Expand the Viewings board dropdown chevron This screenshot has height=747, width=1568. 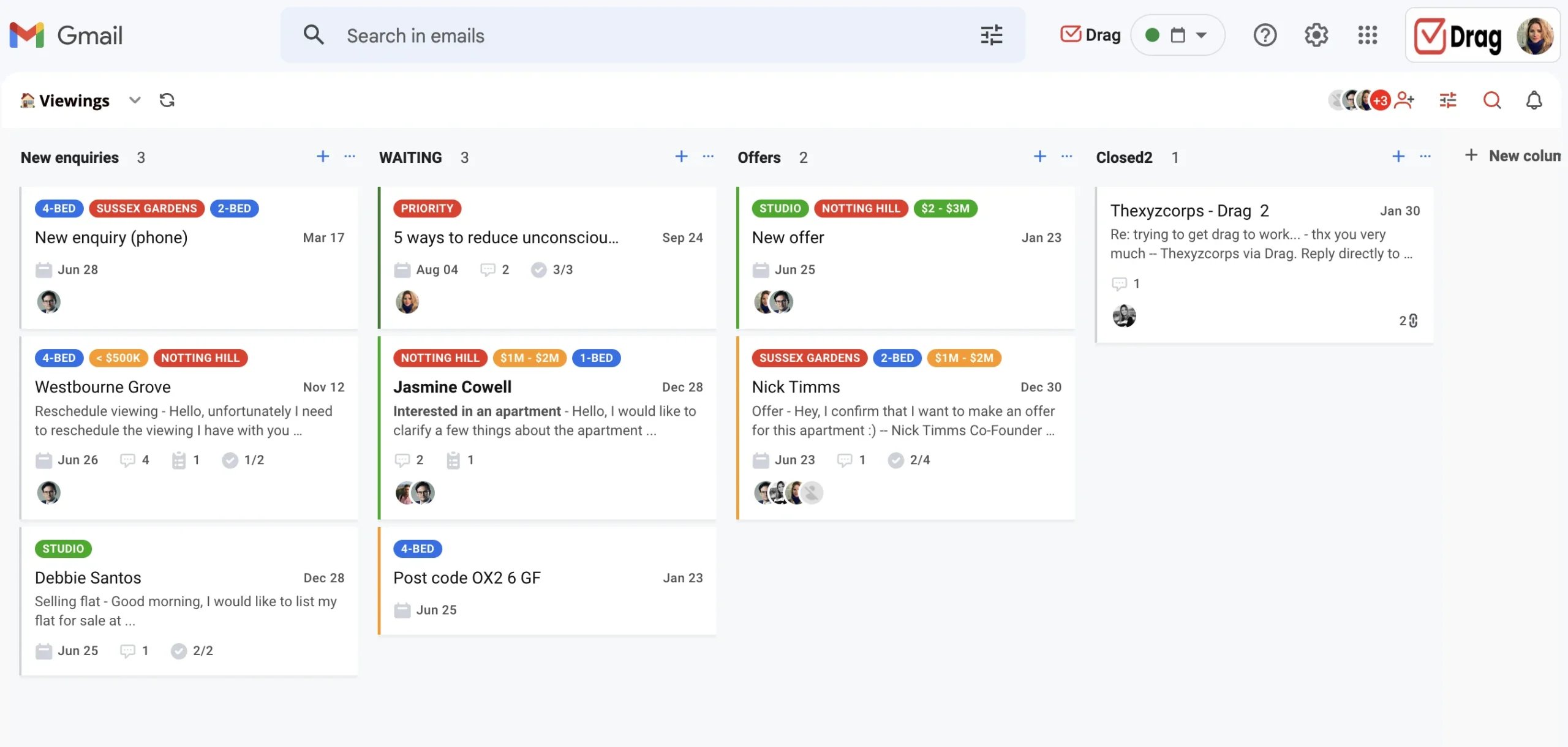pos(135,100)
